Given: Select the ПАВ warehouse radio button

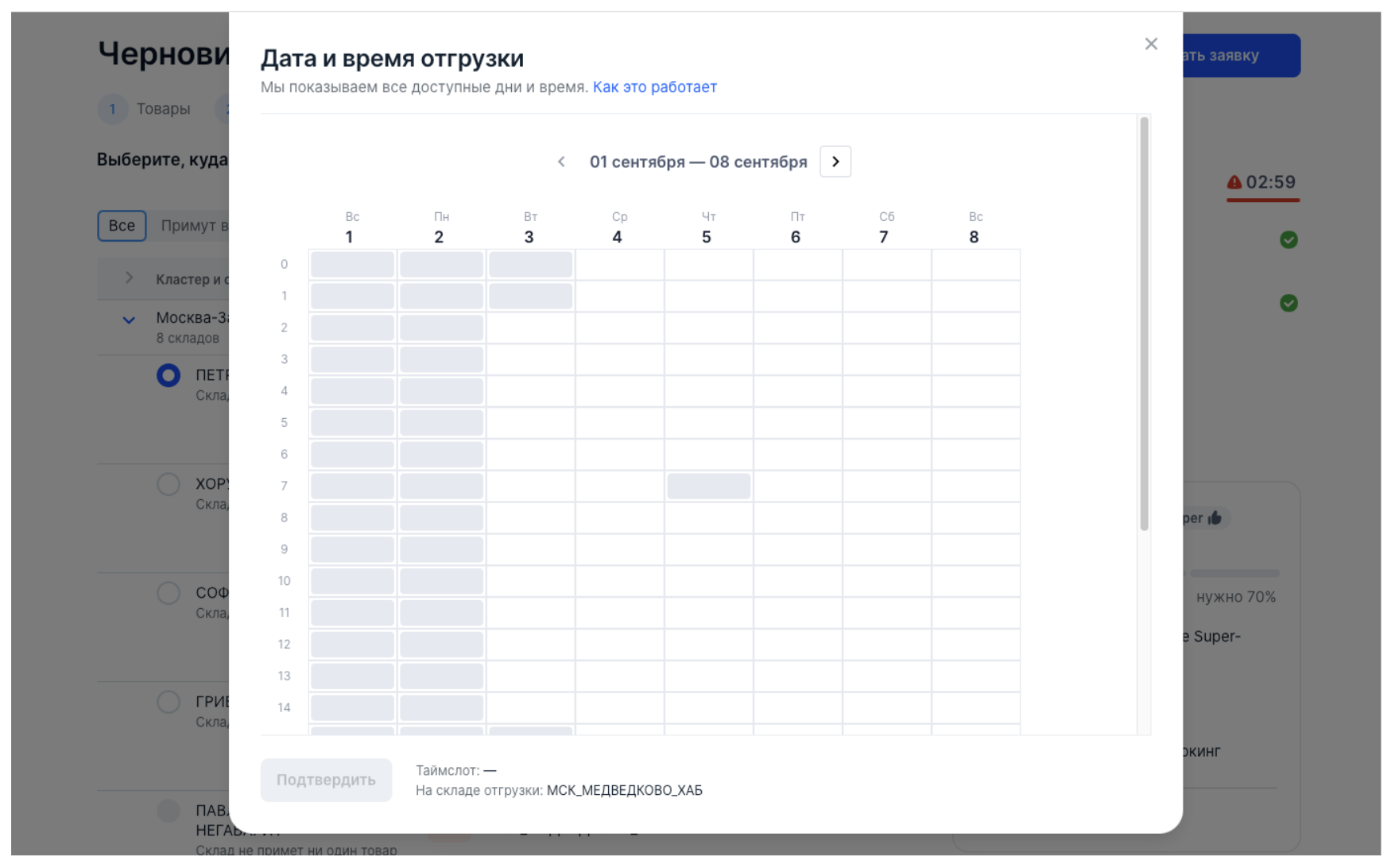Looking at the screenshot, I should point(169,811).
